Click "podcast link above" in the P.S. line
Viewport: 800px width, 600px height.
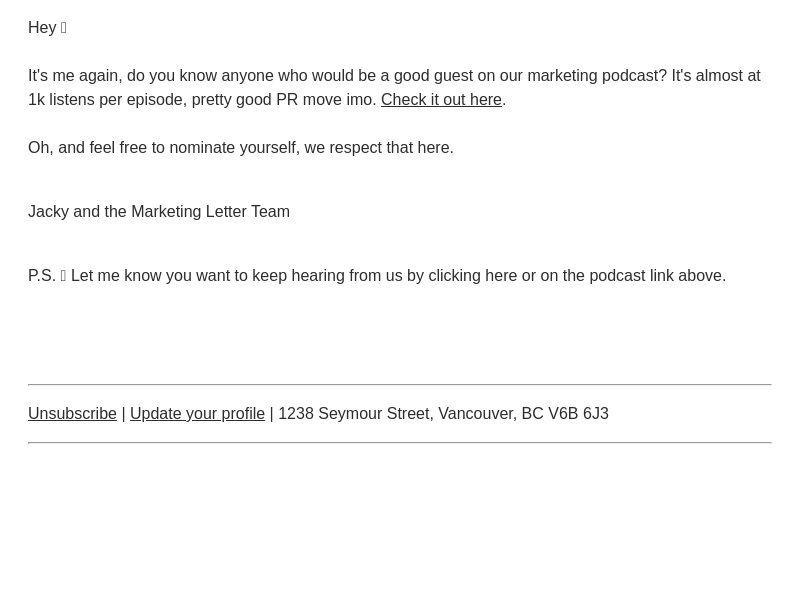(656, 276)
